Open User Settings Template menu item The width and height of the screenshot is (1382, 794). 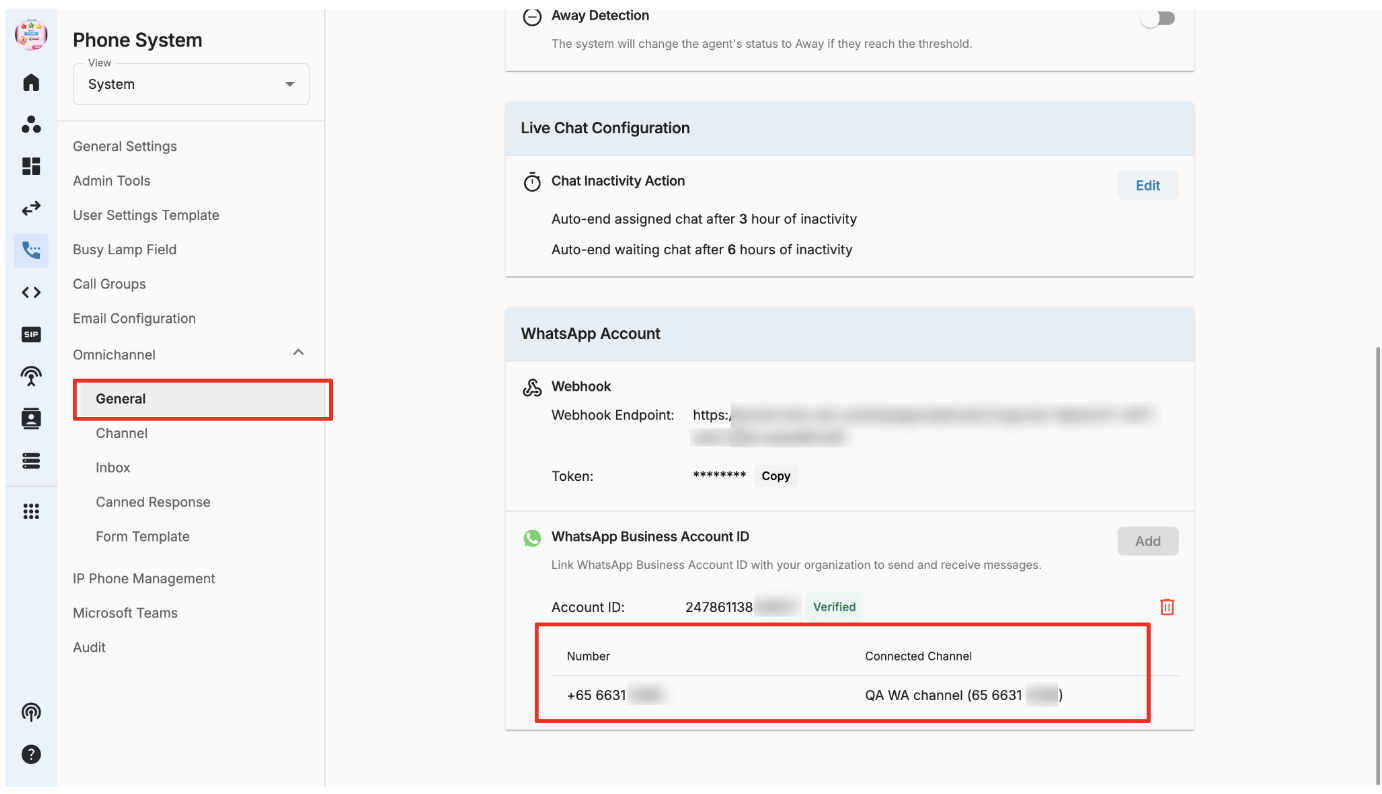click(x=146, y=215)
